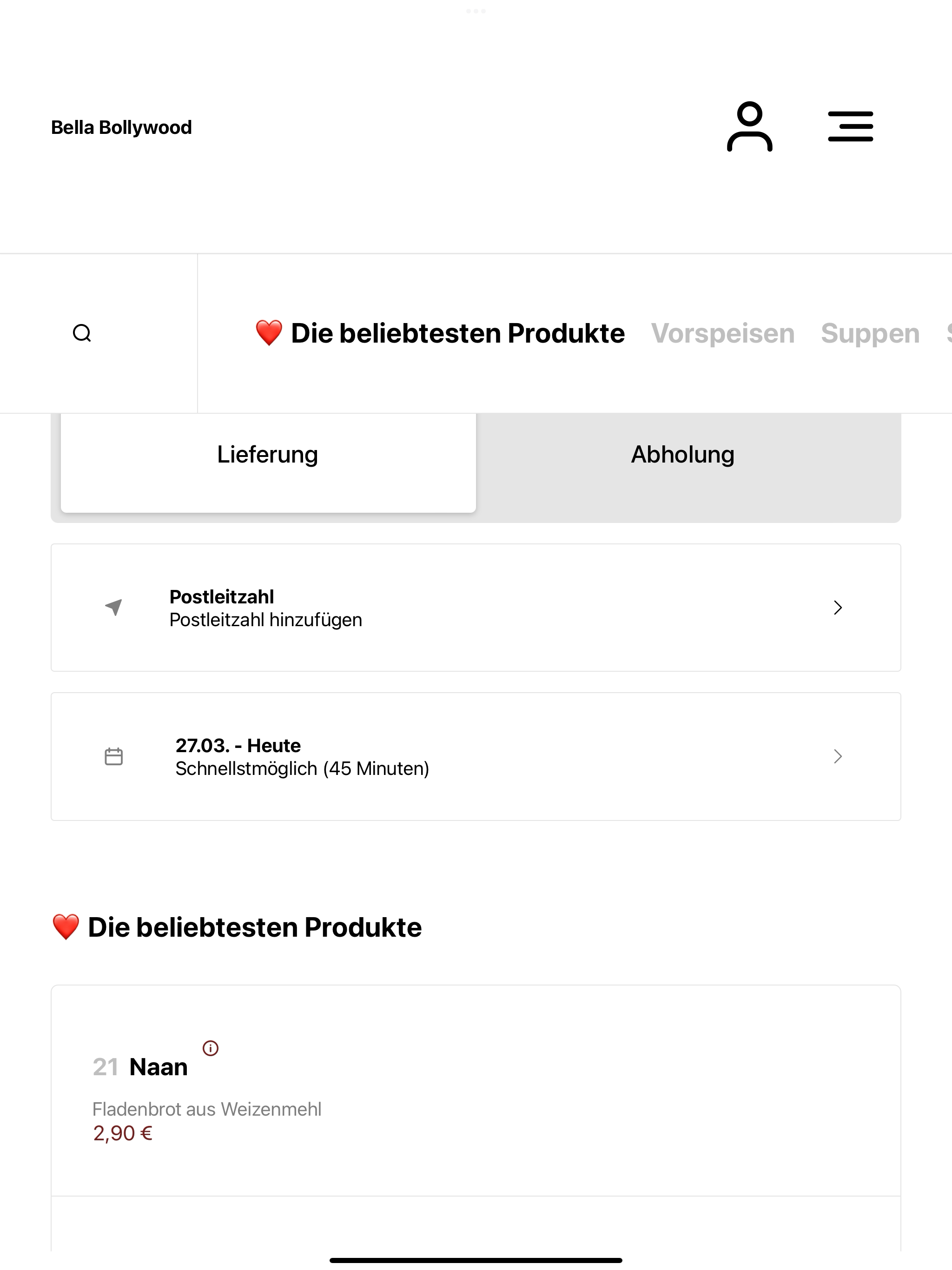Click the Naan allergen info icon
Screen dimensions: 952x1270
(x=211, y=1048)
